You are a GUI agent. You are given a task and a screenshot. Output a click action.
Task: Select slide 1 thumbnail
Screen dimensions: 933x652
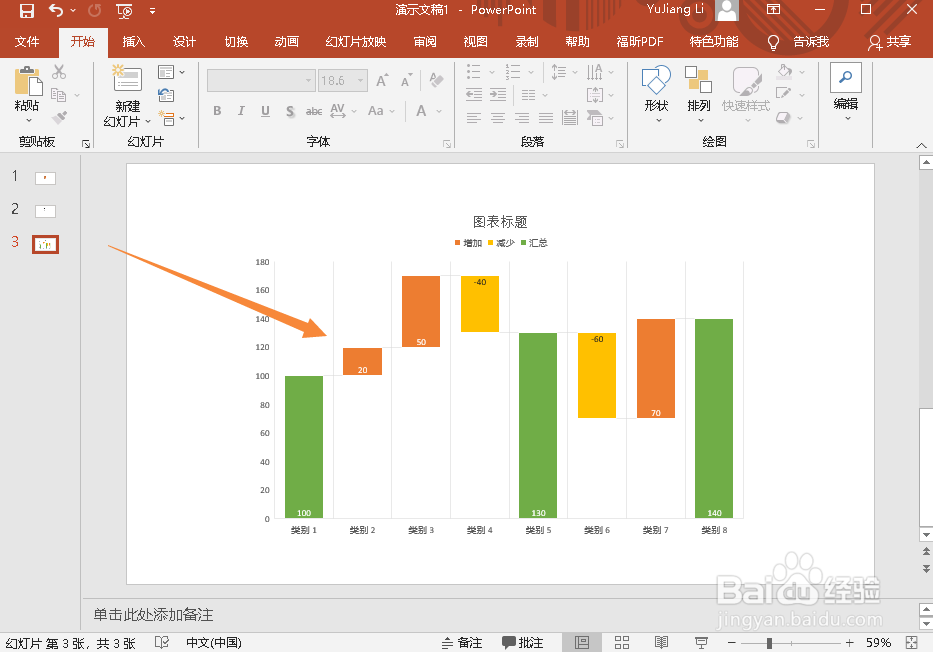(x=45, y=178)
